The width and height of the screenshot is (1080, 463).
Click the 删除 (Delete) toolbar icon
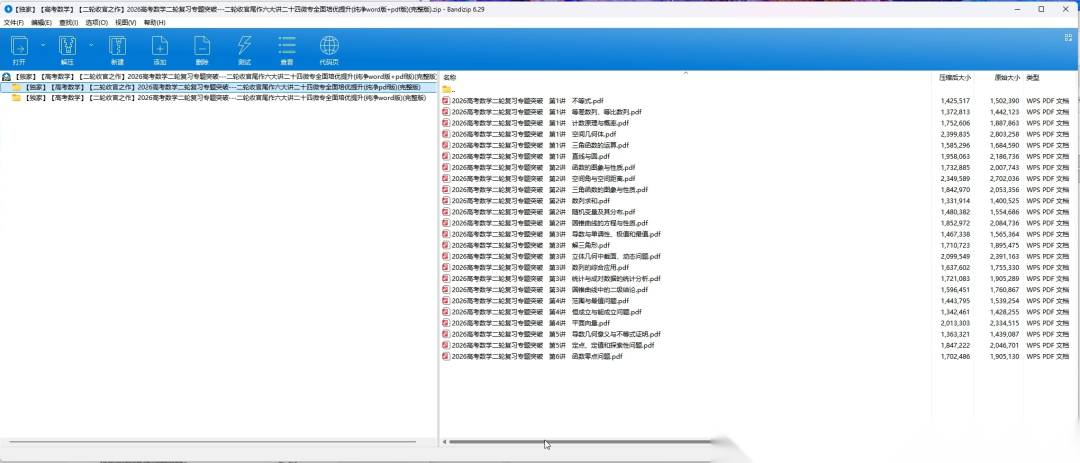click(202, 50)
